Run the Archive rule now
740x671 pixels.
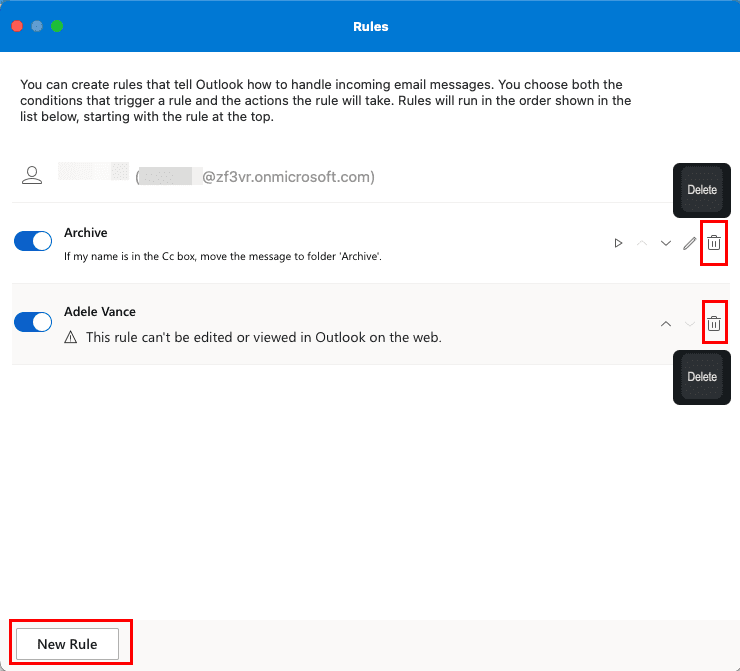618,243
